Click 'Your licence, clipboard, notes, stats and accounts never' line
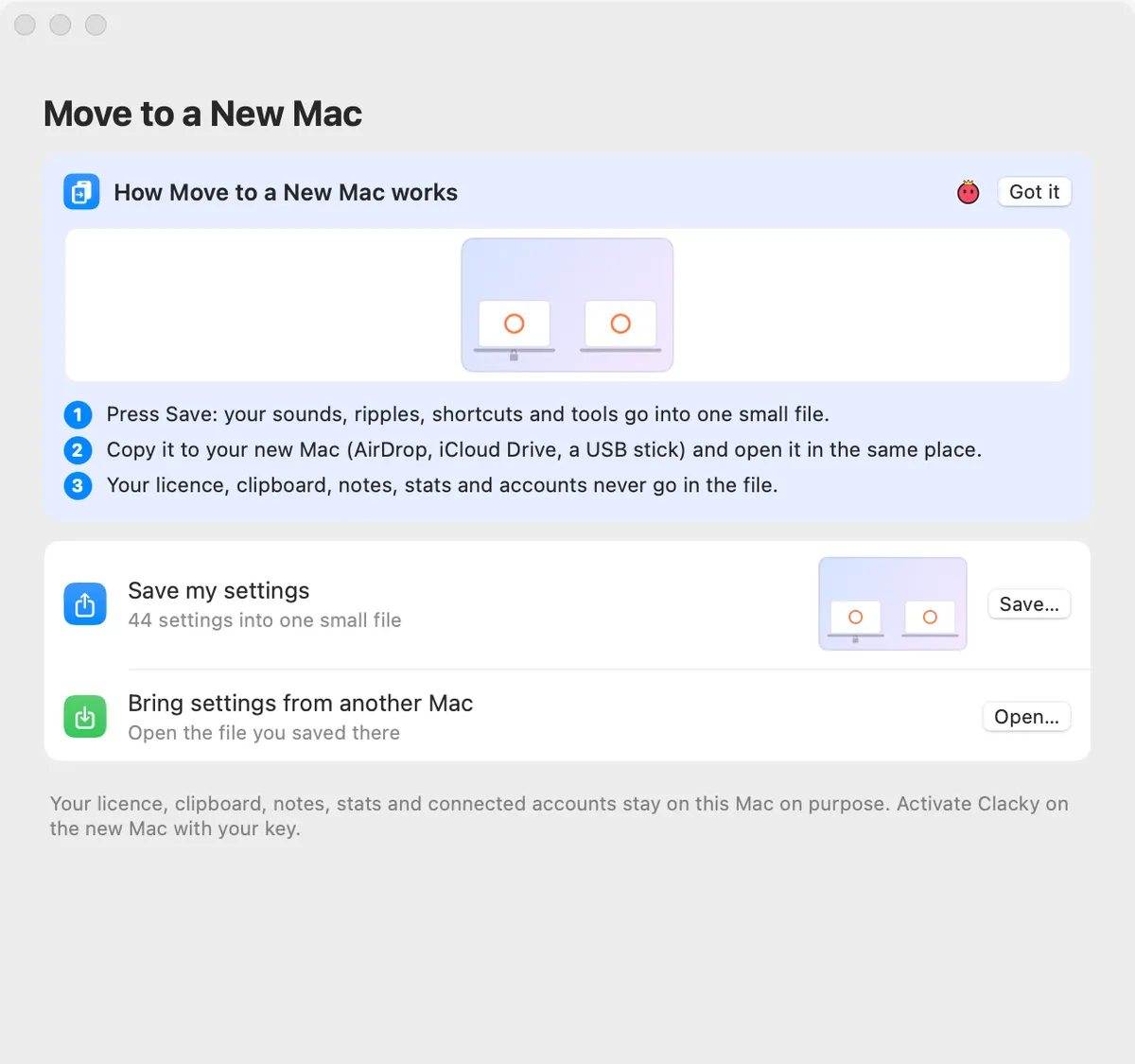Image resolution: width=1135 pixels, height=1064 pixels. tap(442, 485)
